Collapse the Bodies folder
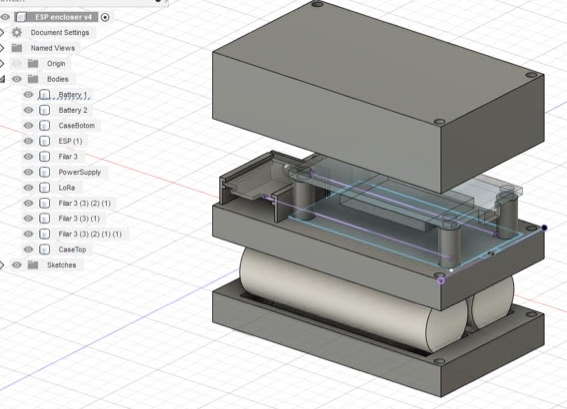This screenshot has height=409, width=567. pyautogui.click(x=2, y=79)
